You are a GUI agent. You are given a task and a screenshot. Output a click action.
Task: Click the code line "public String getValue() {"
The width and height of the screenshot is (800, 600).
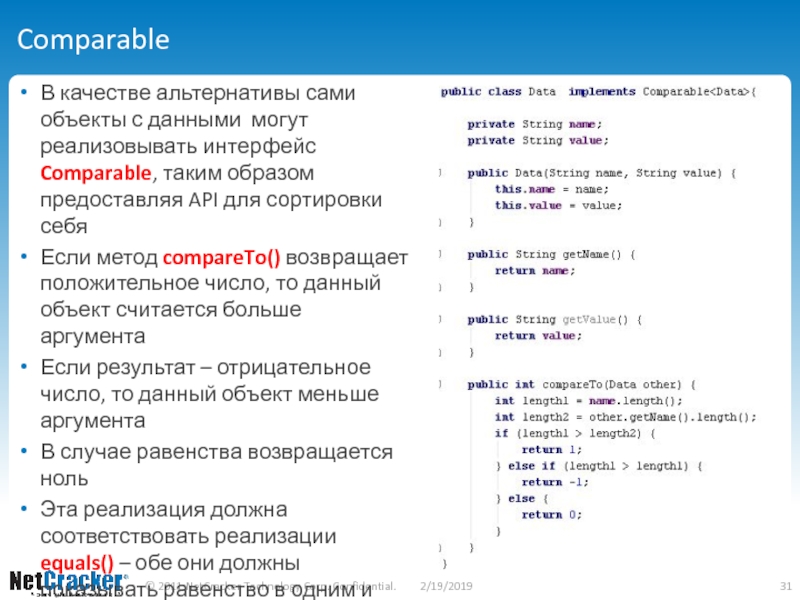(555, 319)
